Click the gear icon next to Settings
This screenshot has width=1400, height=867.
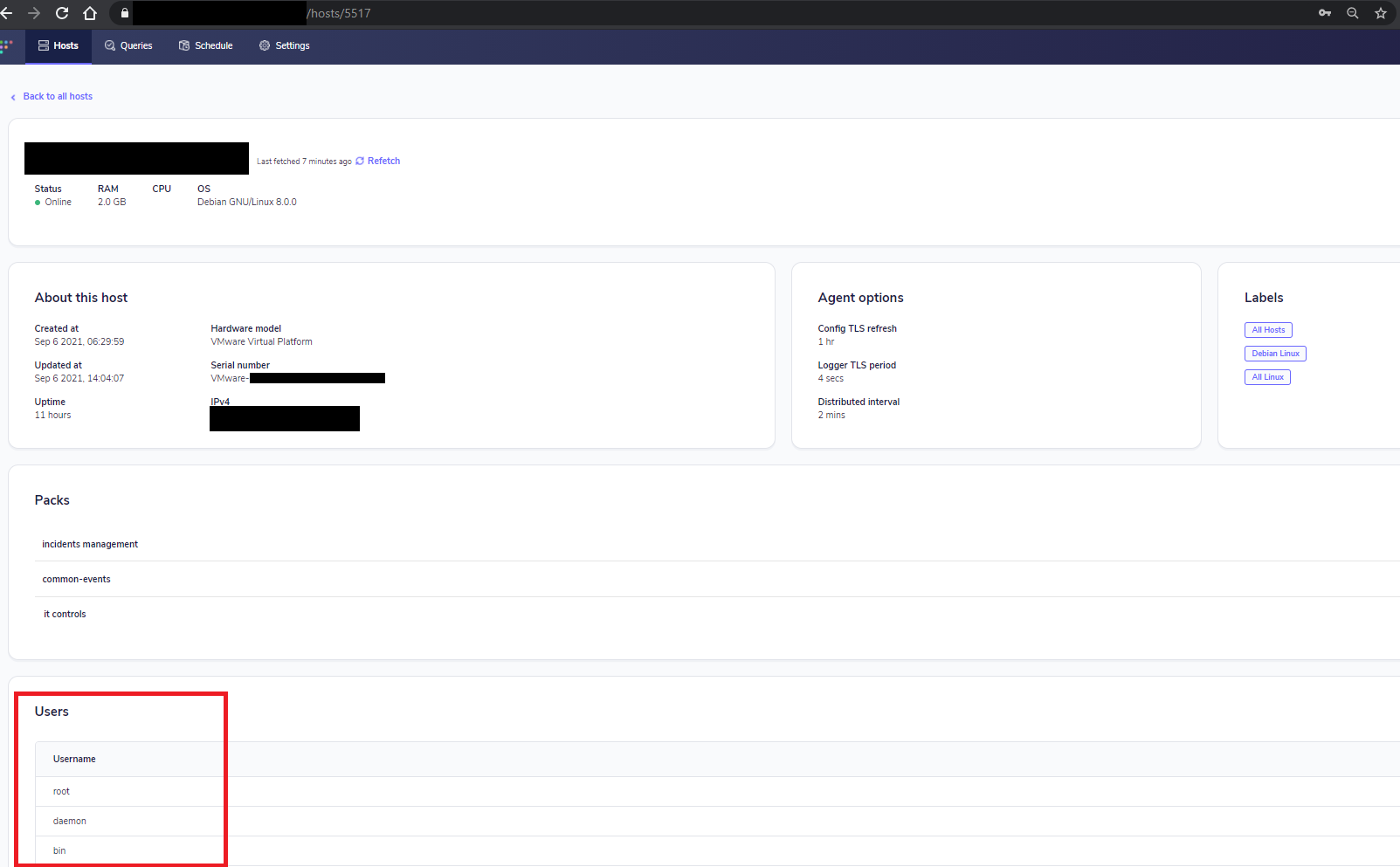[264, 45]
